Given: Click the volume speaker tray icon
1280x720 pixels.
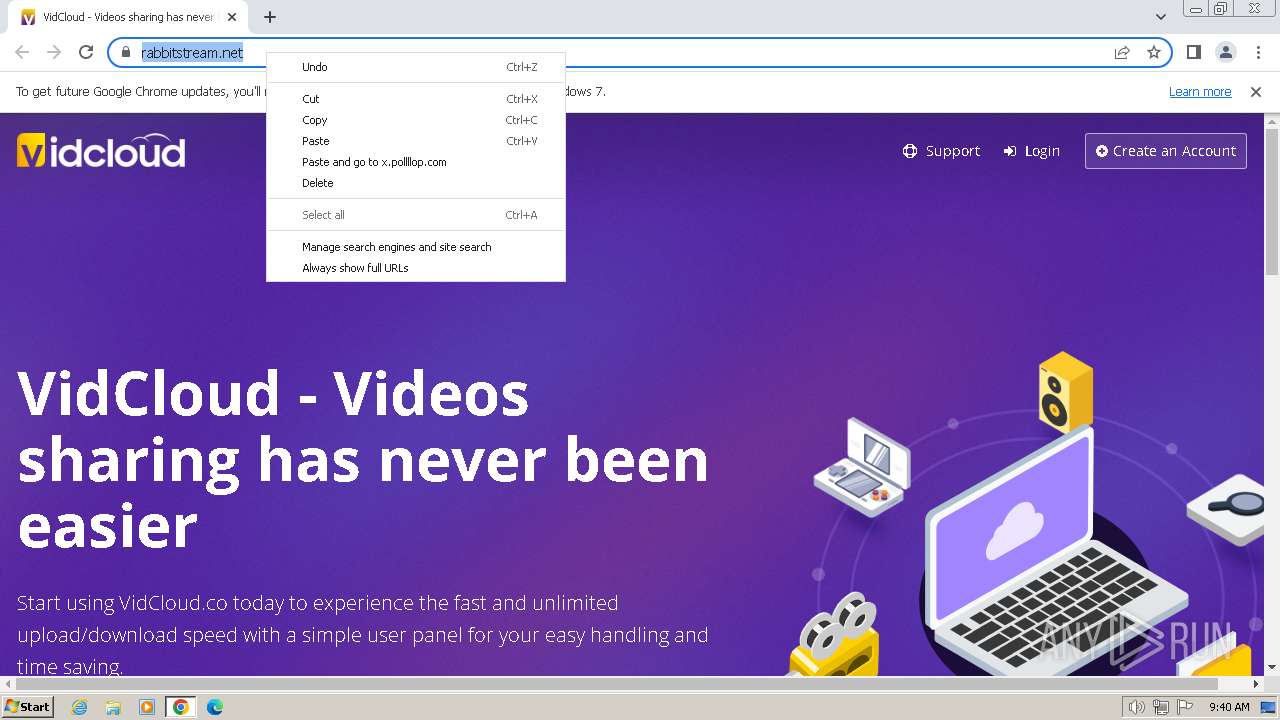Looking at the screenshot, I should pos(1137,707).
